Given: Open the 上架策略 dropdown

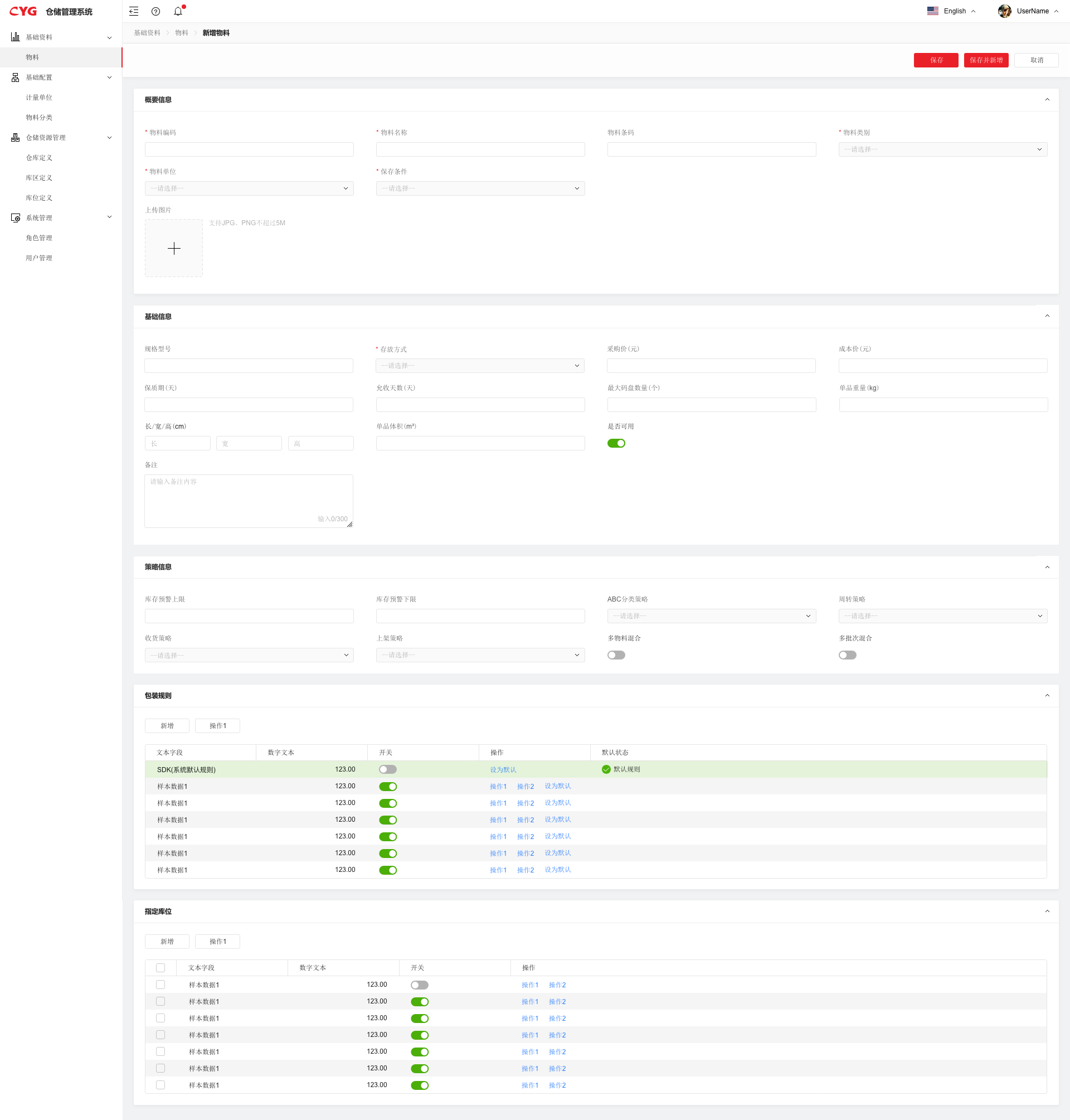Looking at the screenshot, I should point(480,655).
